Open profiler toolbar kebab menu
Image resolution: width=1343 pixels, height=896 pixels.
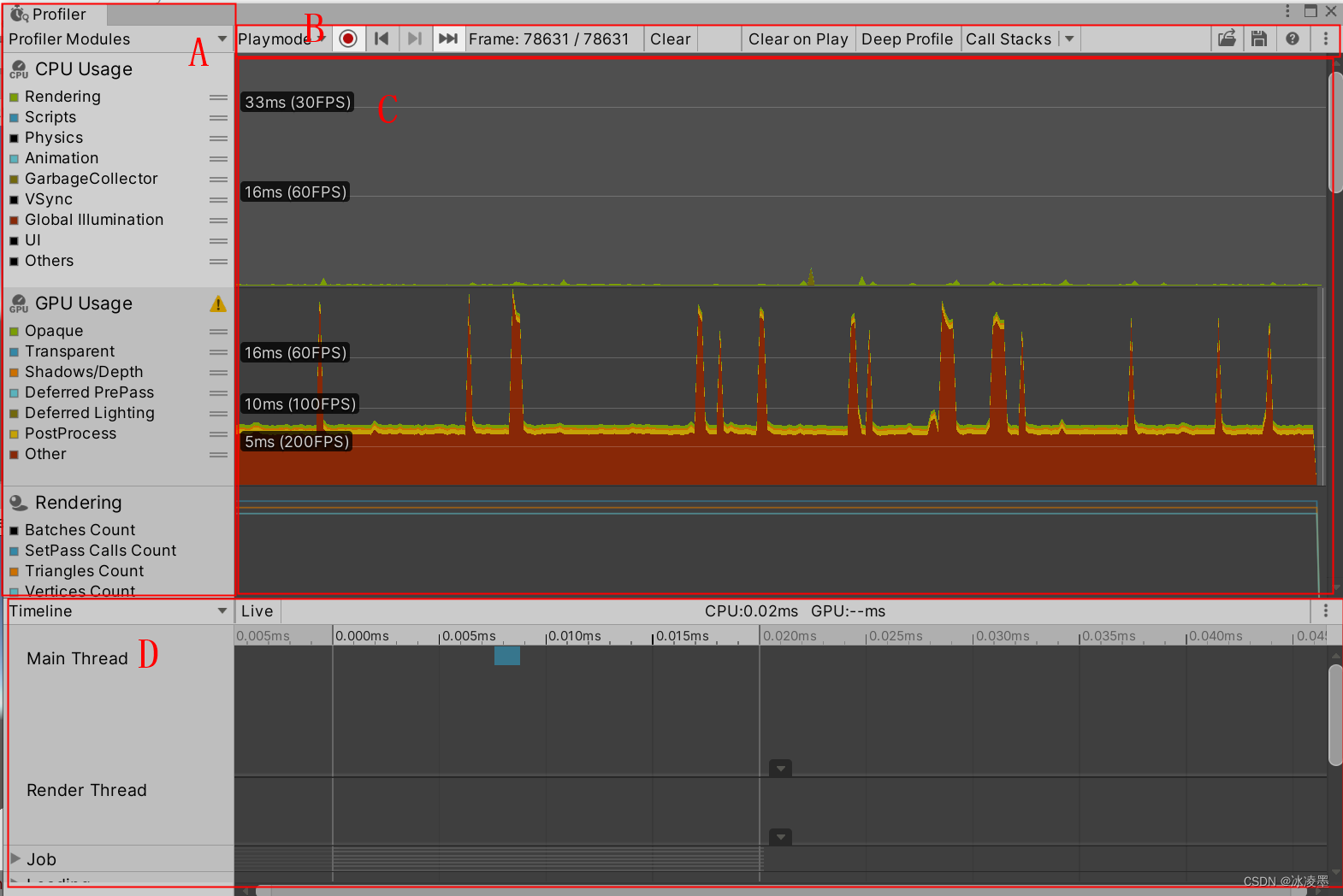pyautogui.click(x=1326, y=38)
